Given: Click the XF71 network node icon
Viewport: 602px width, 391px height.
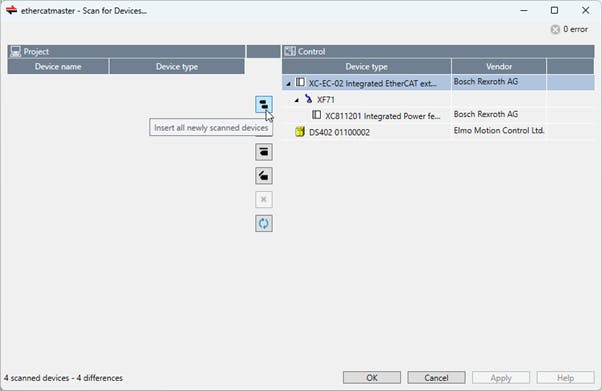Looking at the screenshot, I should [309, 99].
